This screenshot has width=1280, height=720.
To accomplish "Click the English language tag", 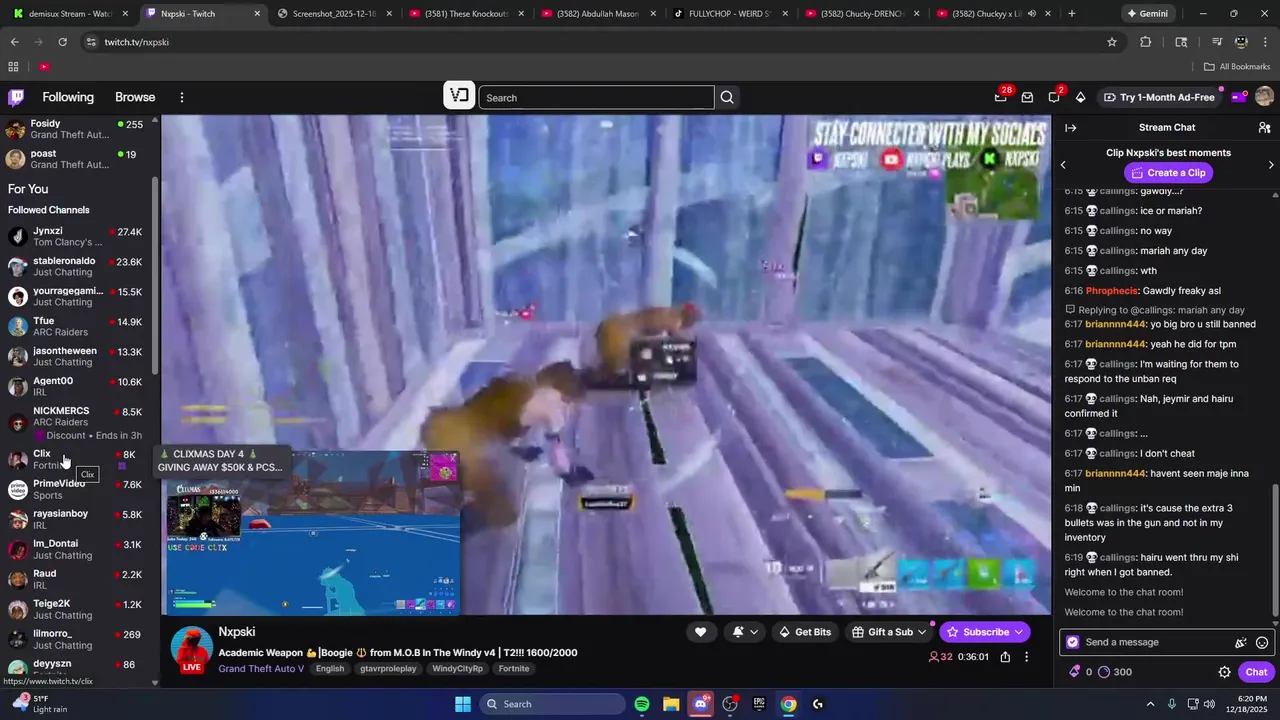I will click(330, 669).
